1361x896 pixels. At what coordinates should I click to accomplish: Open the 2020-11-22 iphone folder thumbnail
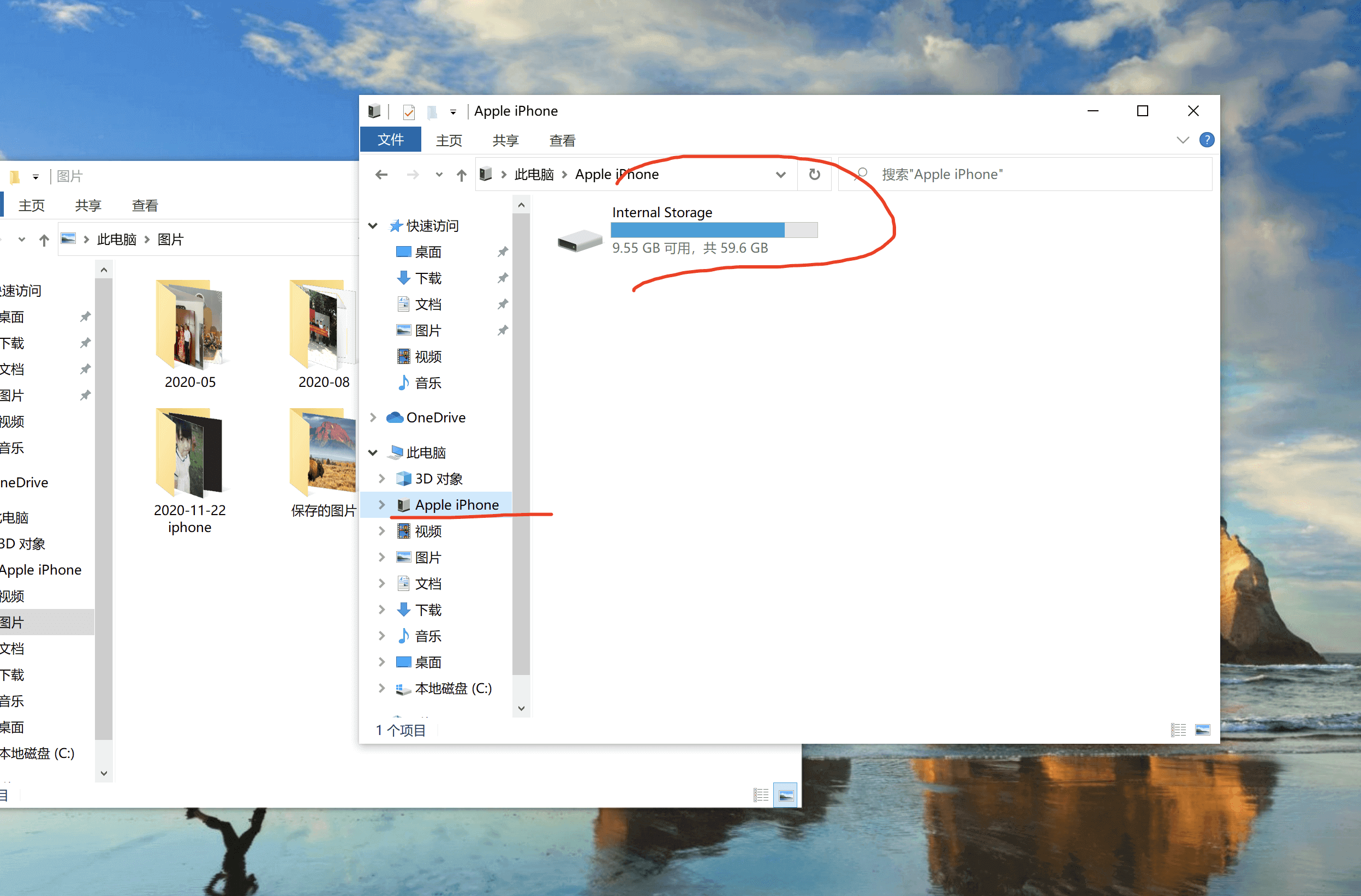[190, 452]
